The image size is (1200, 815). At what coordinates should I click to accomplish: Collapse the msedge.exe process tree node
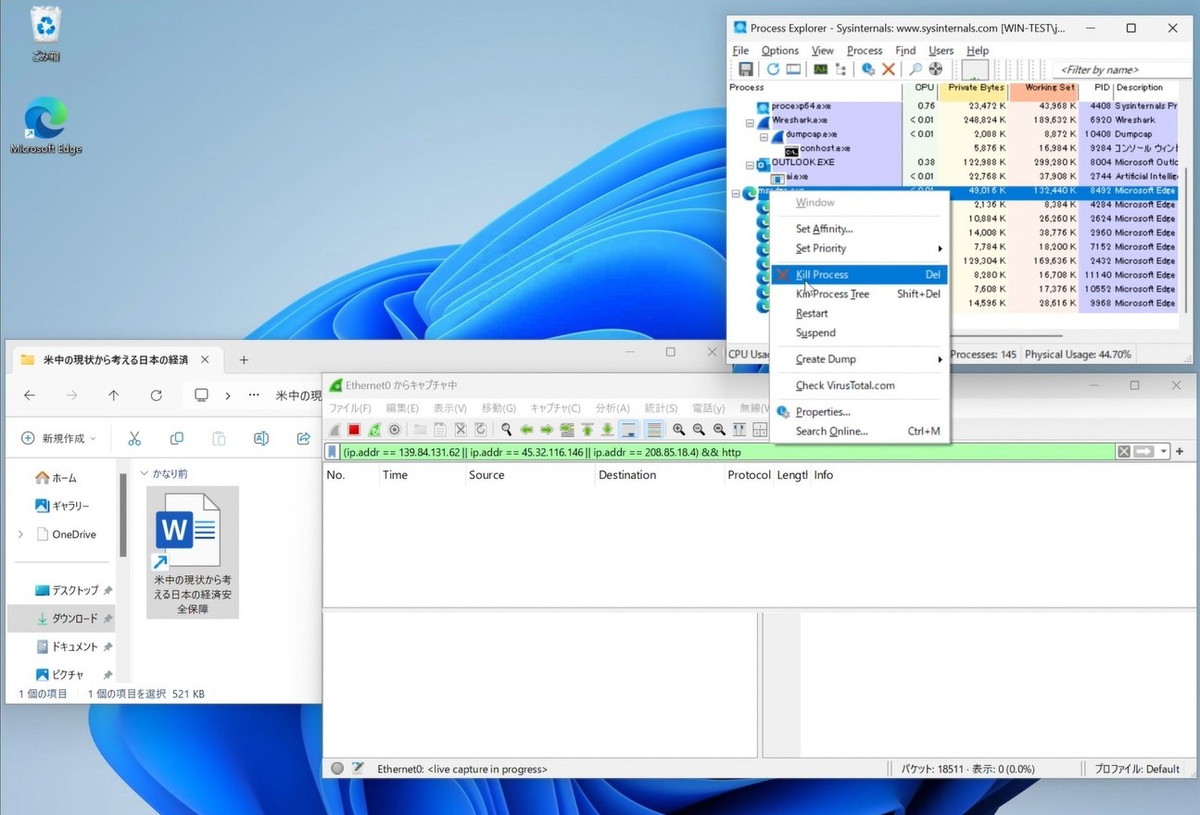pos(736,193)
